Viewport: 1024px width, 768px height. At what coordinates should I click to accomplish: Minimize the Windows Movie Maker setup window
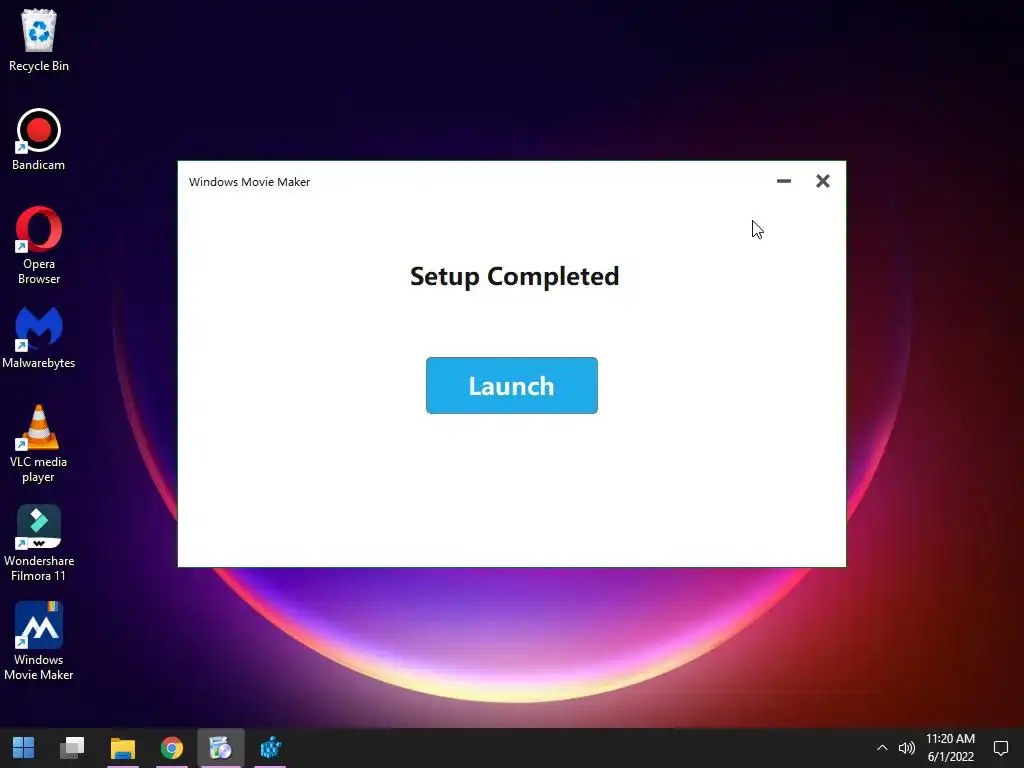click(x=784, y=181)
